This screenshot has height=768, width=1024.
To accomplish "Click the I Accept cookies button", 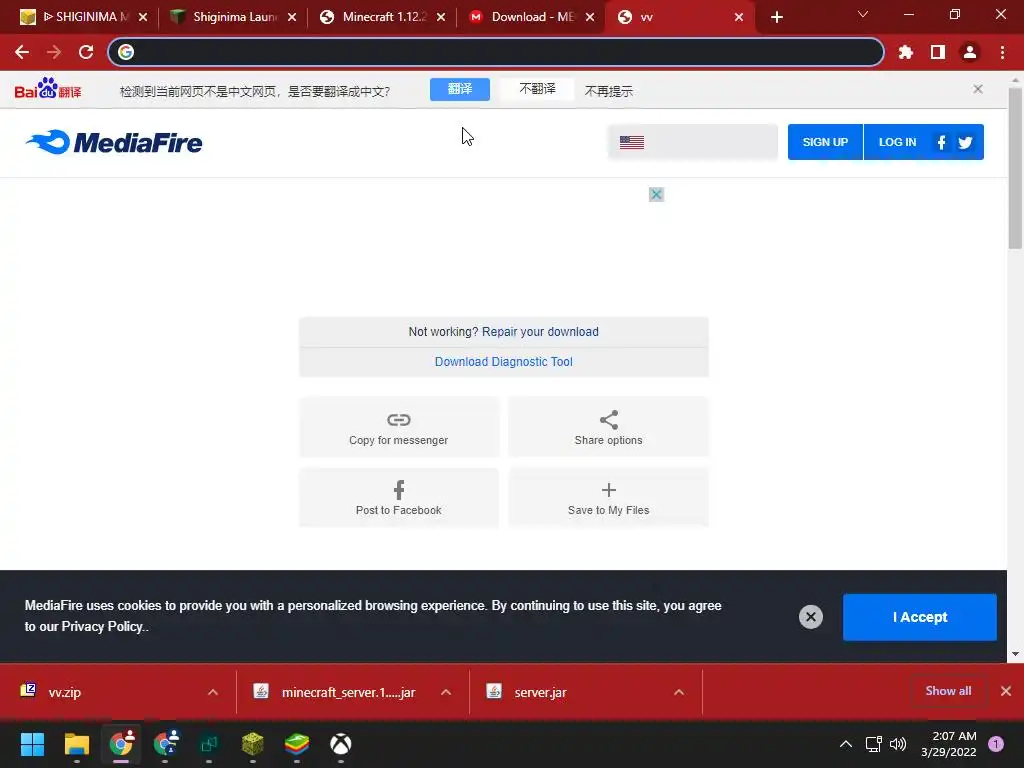I will [920, 617].
